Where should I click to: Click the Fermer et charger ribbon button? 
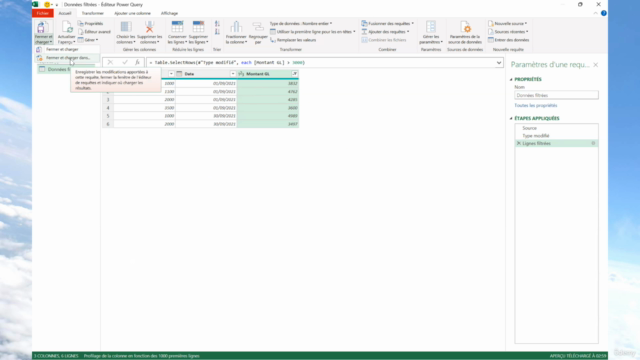click(43, 32)
